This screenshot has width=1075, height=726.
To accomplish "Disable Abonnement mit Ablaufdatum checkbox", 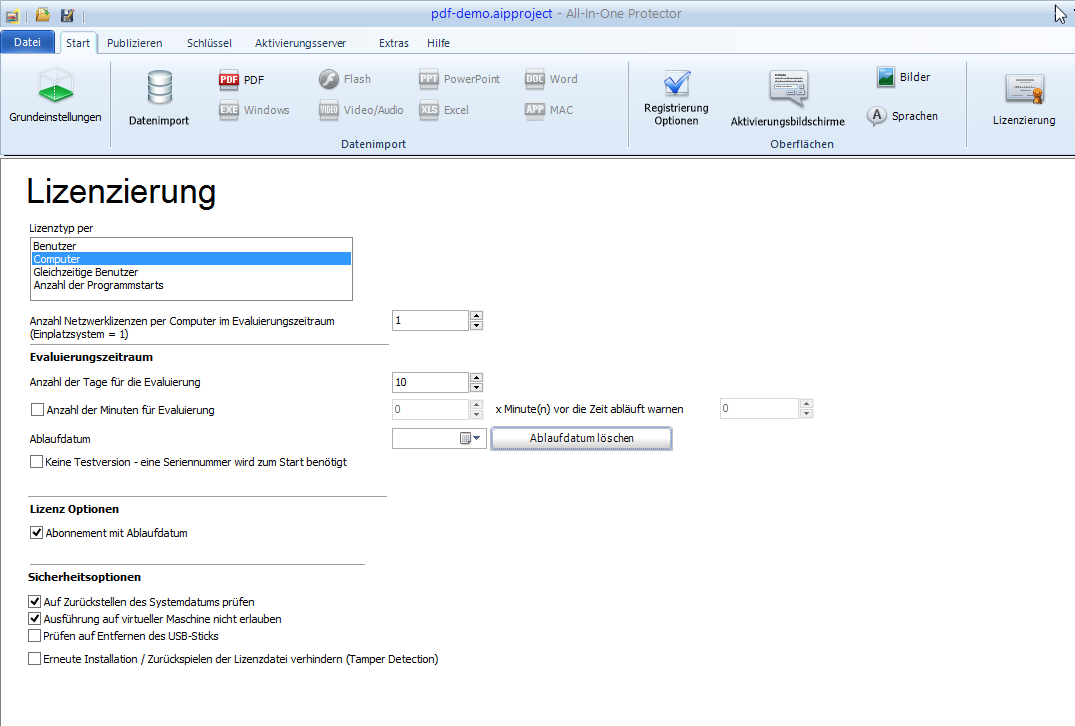I will click(x=37, y=533).
